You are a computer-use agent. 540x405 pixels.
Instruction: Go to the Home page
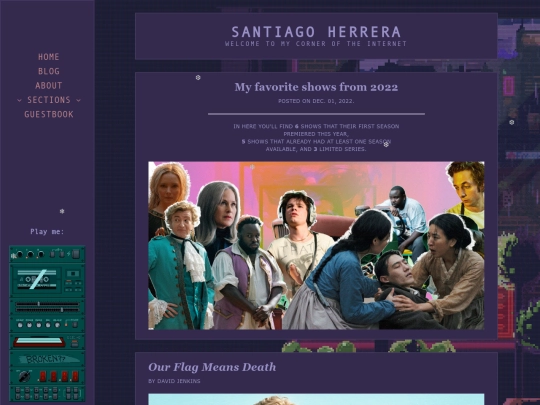[49, 57]
